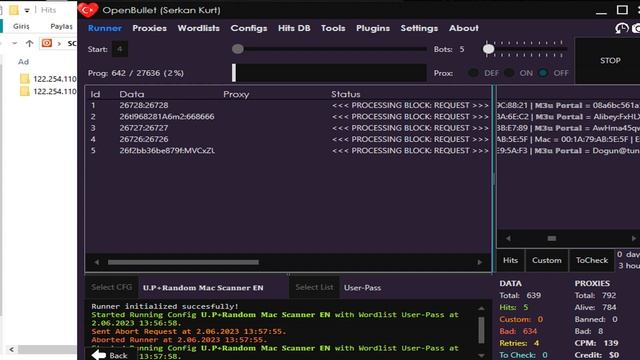
Task: Click hits list left scroll arrow
Action: pos(508,238)
